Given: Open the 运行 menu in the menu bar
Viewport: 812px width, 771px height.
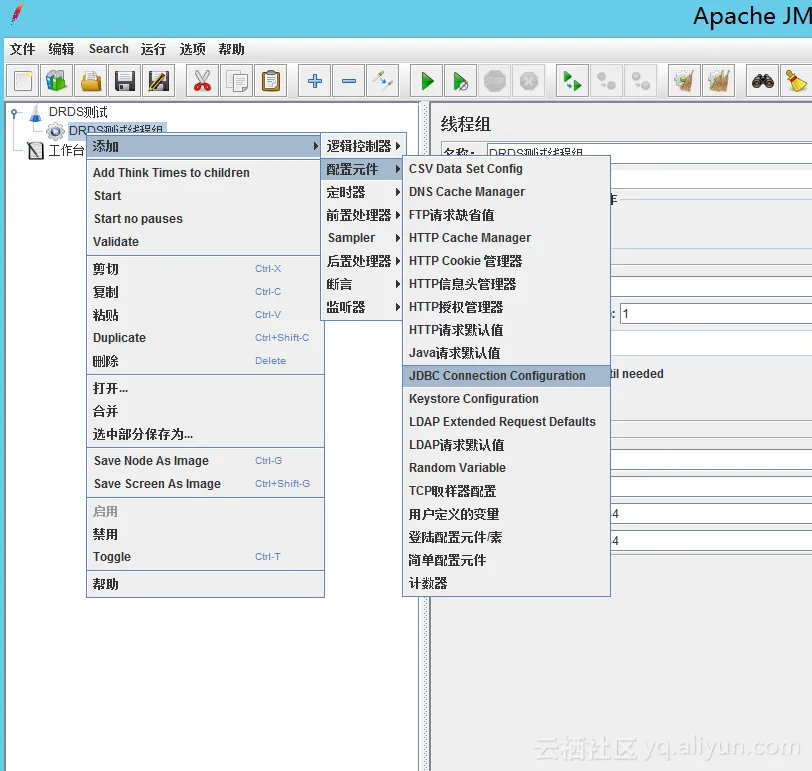Looking at the screenshot, I should [x=153, y=49].
